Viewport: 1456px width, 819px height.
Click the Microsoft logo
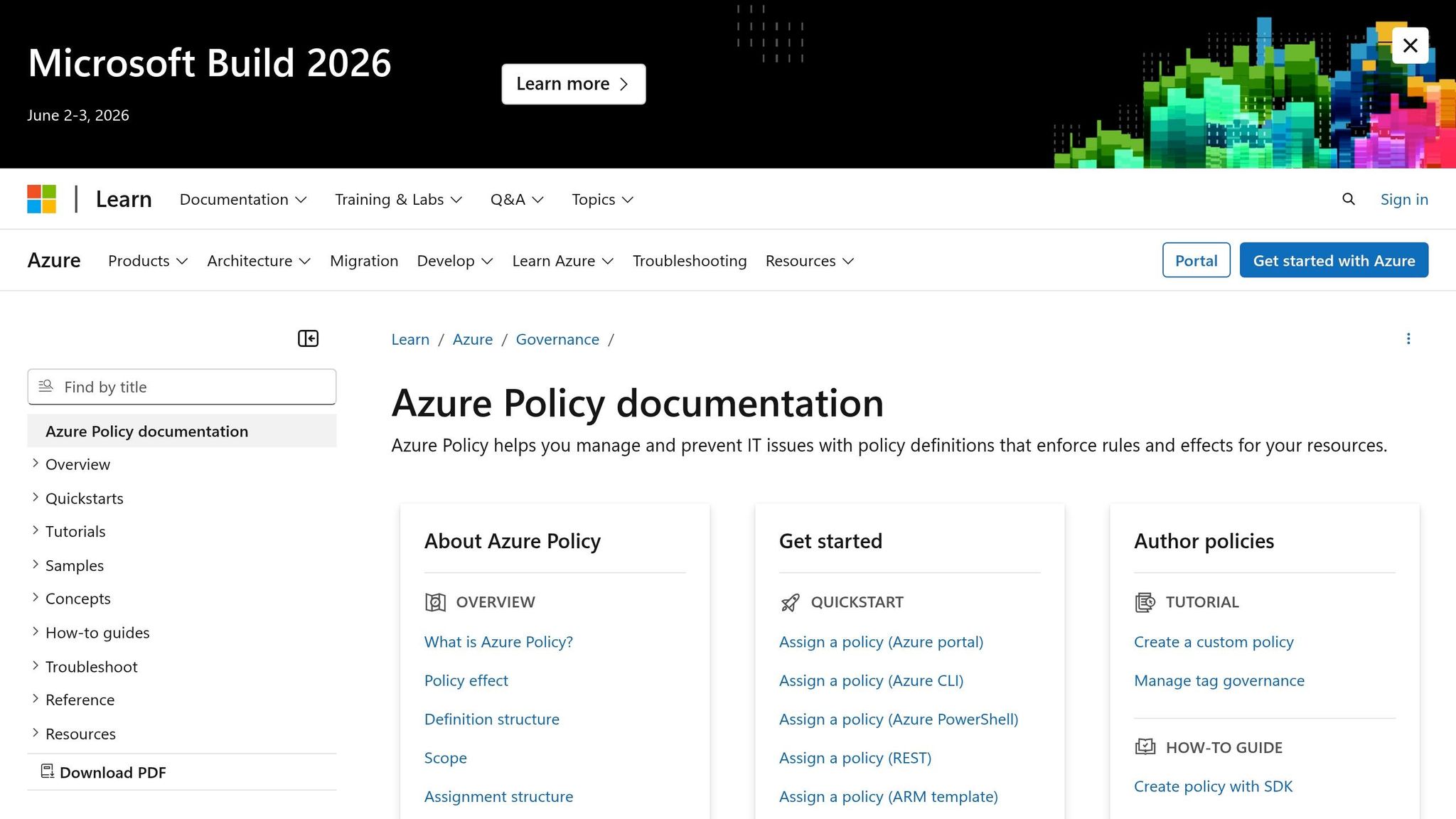pyautogui.click(x=41, y=199)
